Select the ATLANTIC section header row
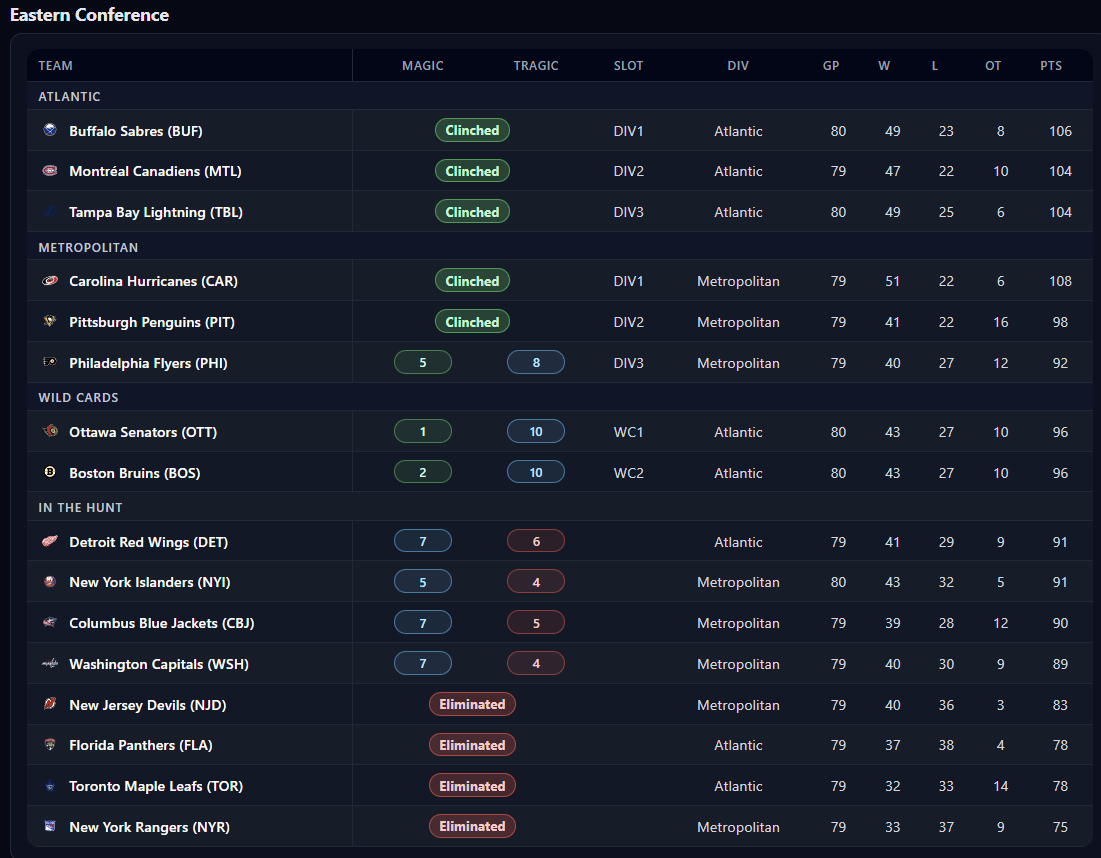The height and width of the screenshot is (858, 1101). pos(560,96)
